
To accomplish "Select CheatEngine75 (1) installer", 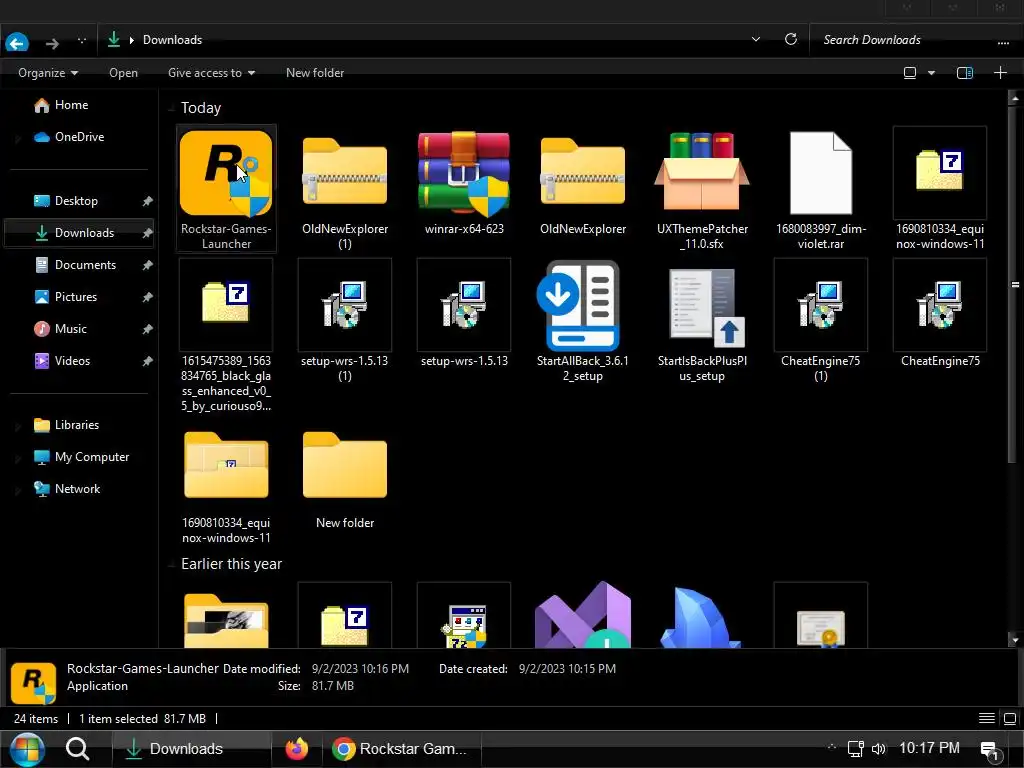I will (x=821, y=320).
